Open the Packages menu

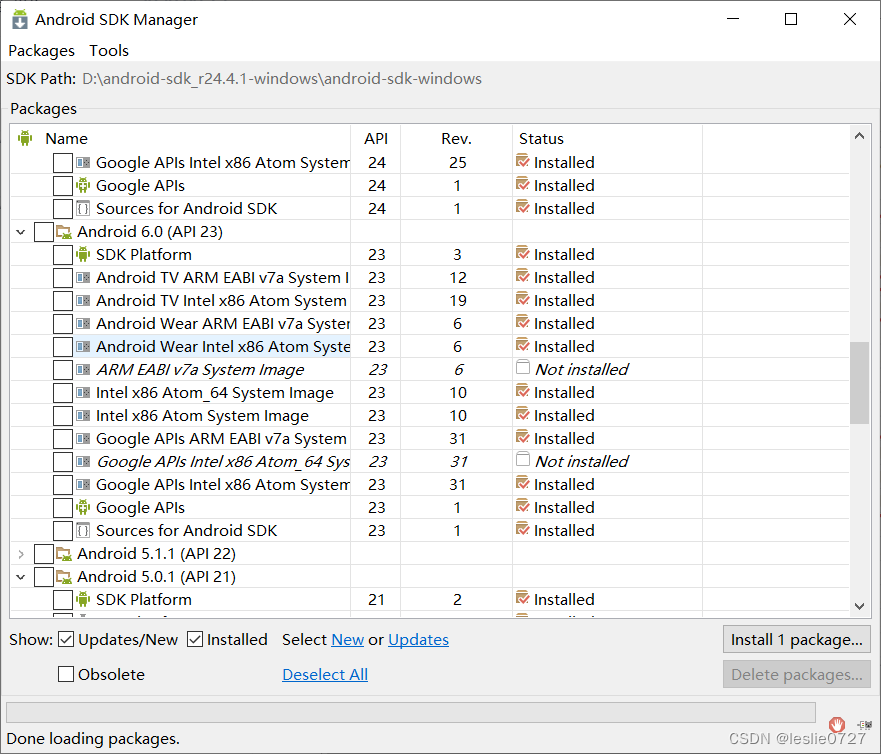(41, 51)
